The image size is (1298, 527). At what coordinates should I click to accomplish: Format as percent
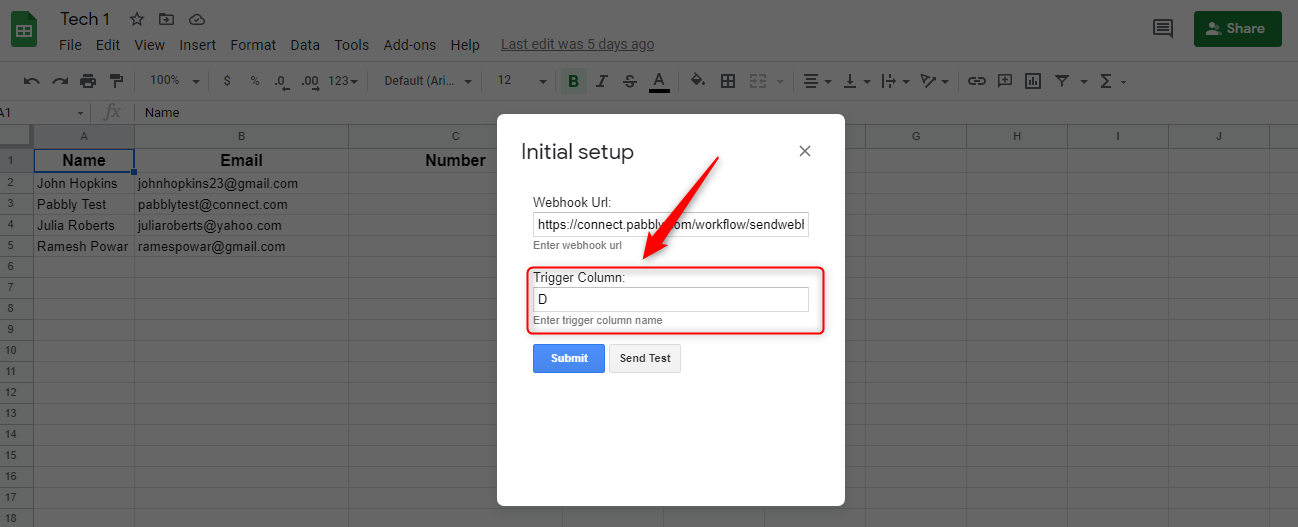255,81
